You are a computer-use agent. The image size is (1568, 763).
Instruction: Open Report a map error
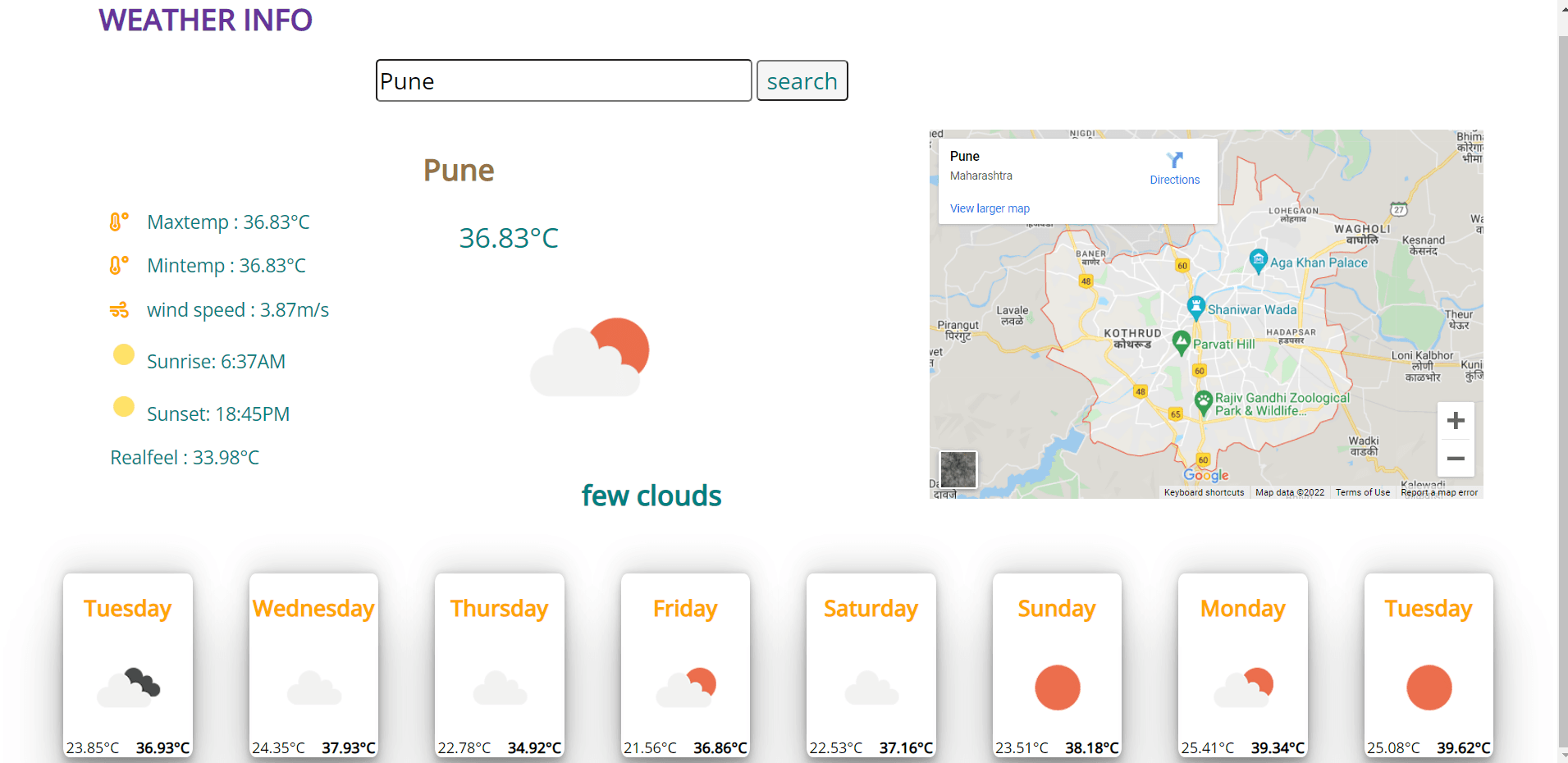tap(1439, 492)
